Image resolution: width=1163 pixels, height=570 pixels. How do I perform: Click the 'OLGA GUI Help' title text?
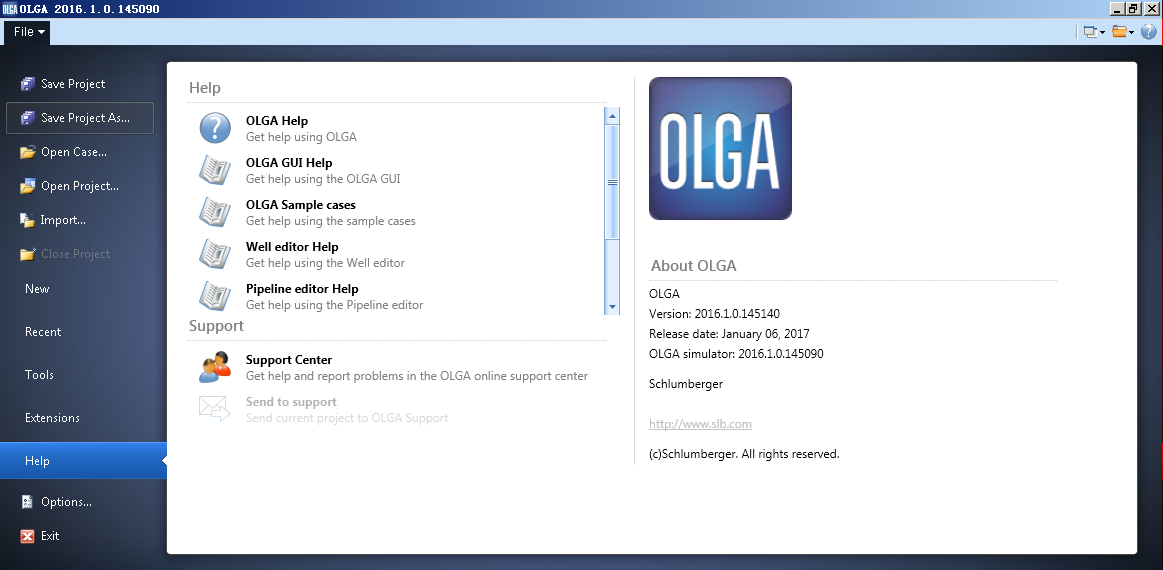[x=289, y=163]
